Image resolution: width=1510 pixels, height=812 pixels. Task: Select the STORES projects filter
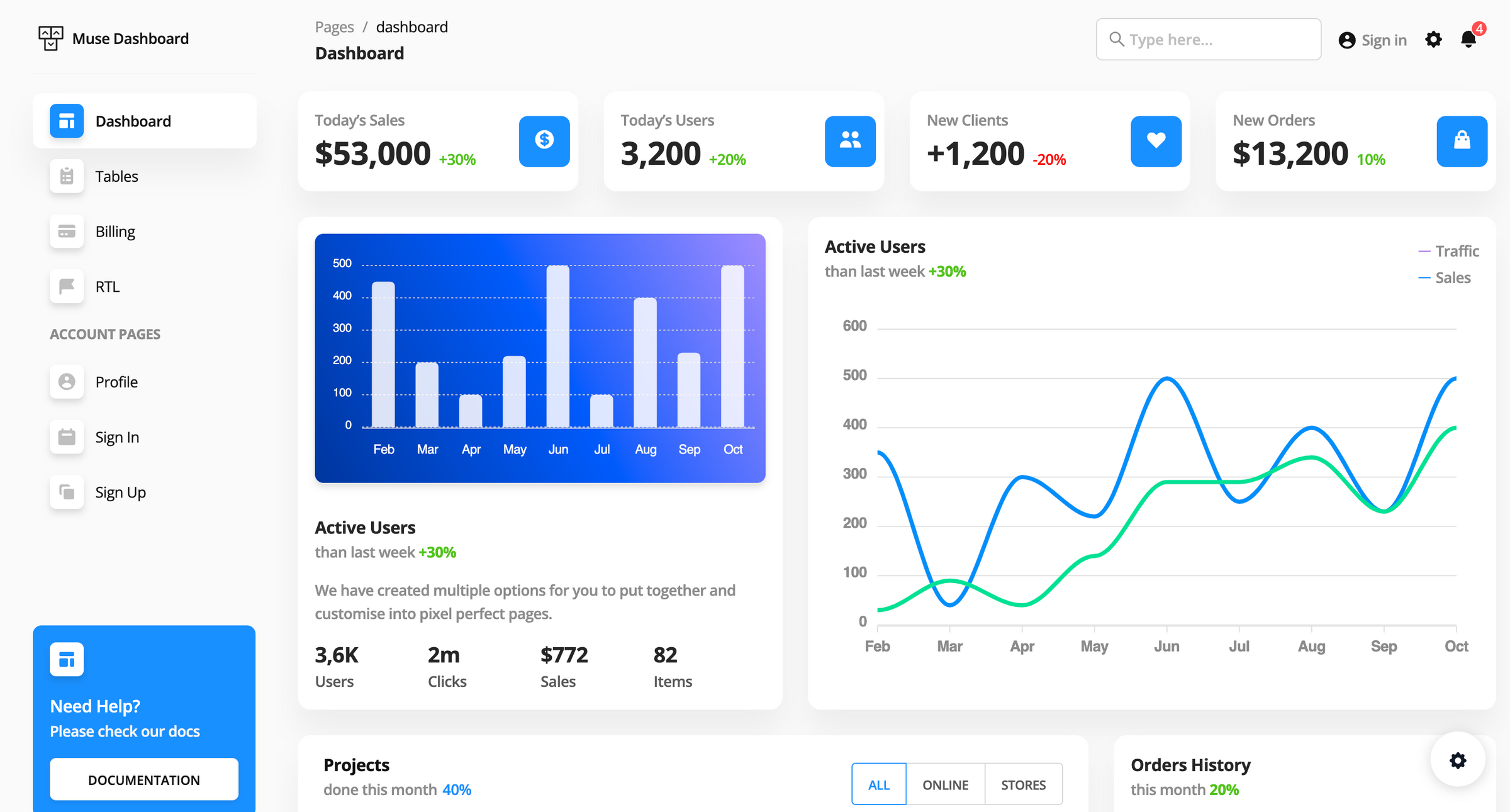point(1024,784)
